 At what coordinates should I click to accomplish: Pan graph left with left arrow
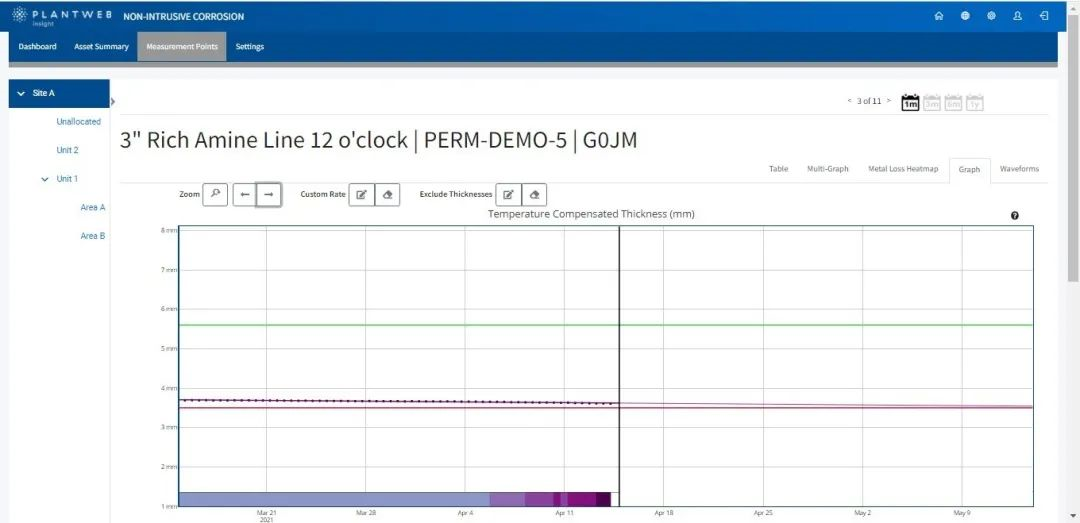tap(245, 194)
